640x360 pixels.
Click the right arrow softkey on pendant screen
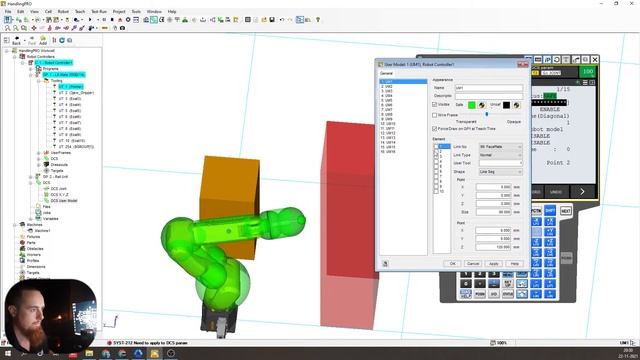582,191
